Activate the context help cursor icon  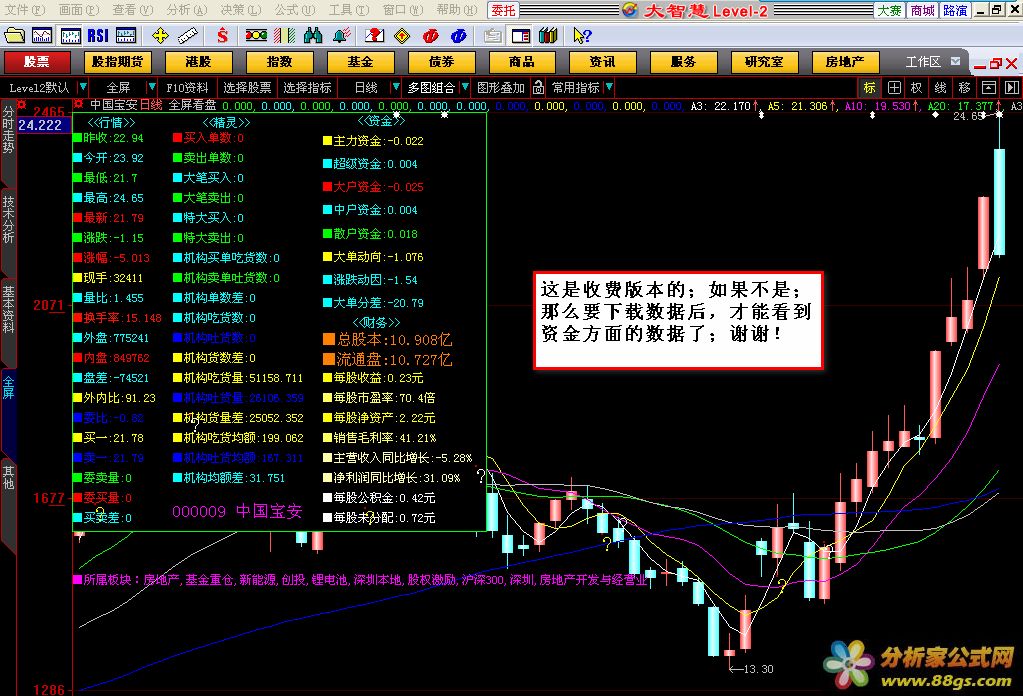click(582, 36)
